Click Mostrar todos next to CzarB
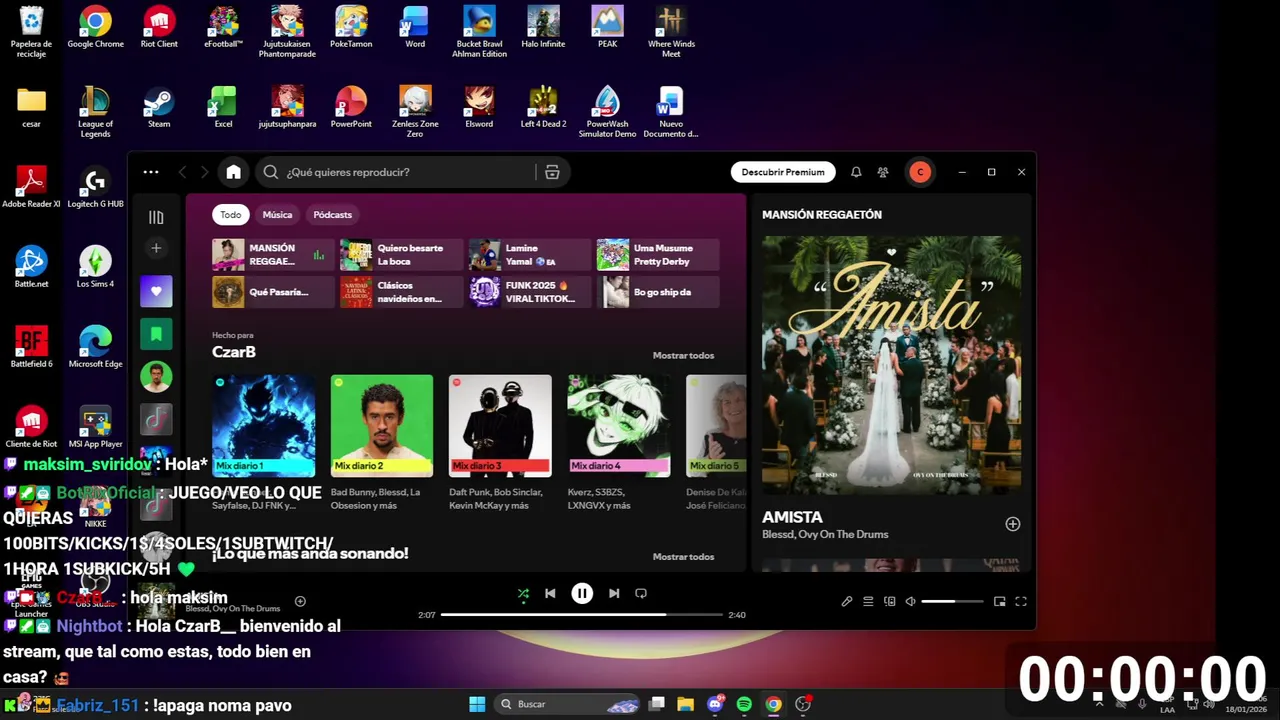Image resolution: width=1280 pixels, height=720 pixels. click(x=683, y=355)
